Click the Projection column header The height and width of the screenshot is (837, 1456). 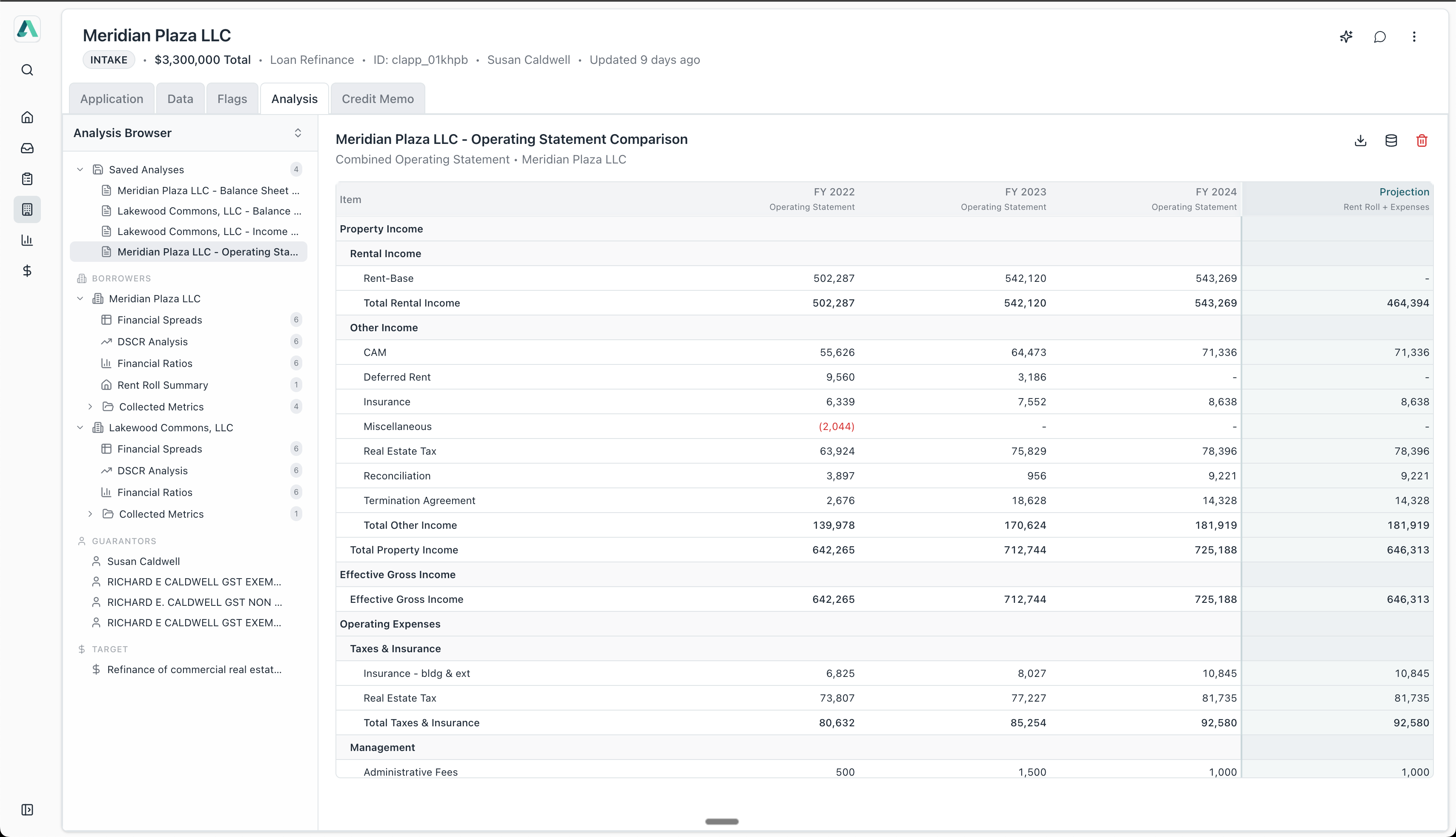pyautogui.click(x=1403, y=192)
